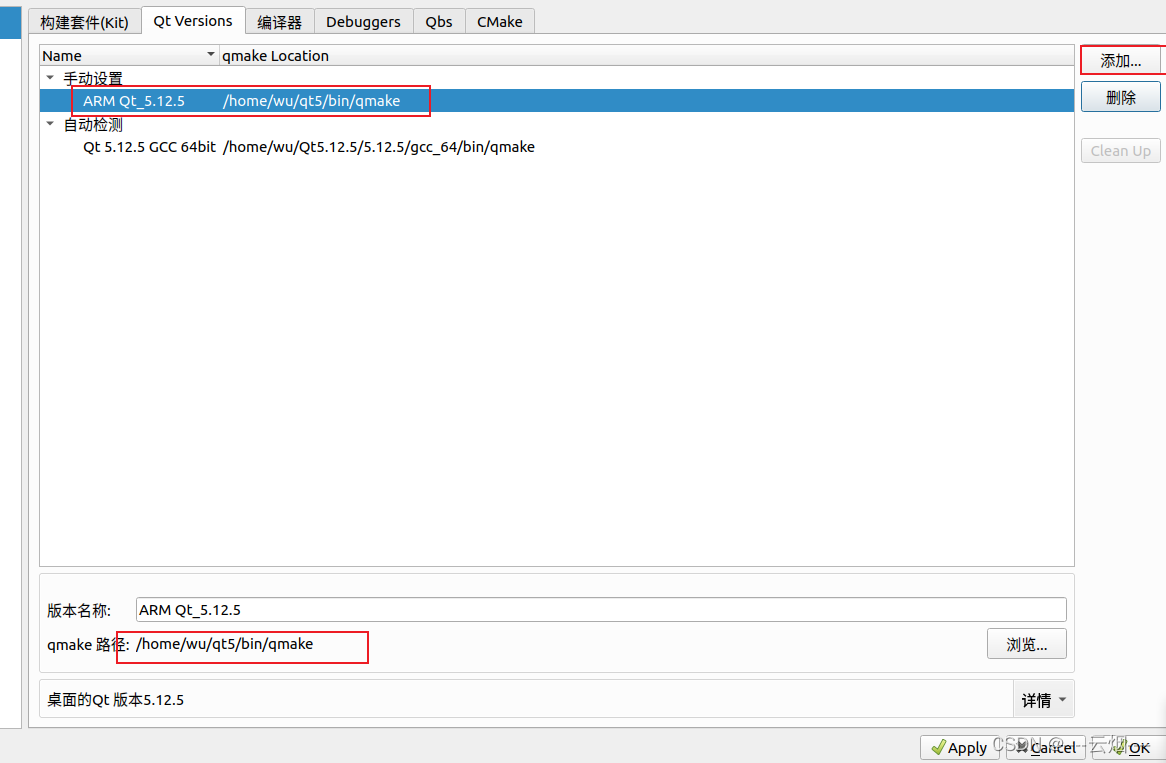This screenshot has height=763, width=1166.
Task: Click the Clean Up button
Action: [1120, 150]
